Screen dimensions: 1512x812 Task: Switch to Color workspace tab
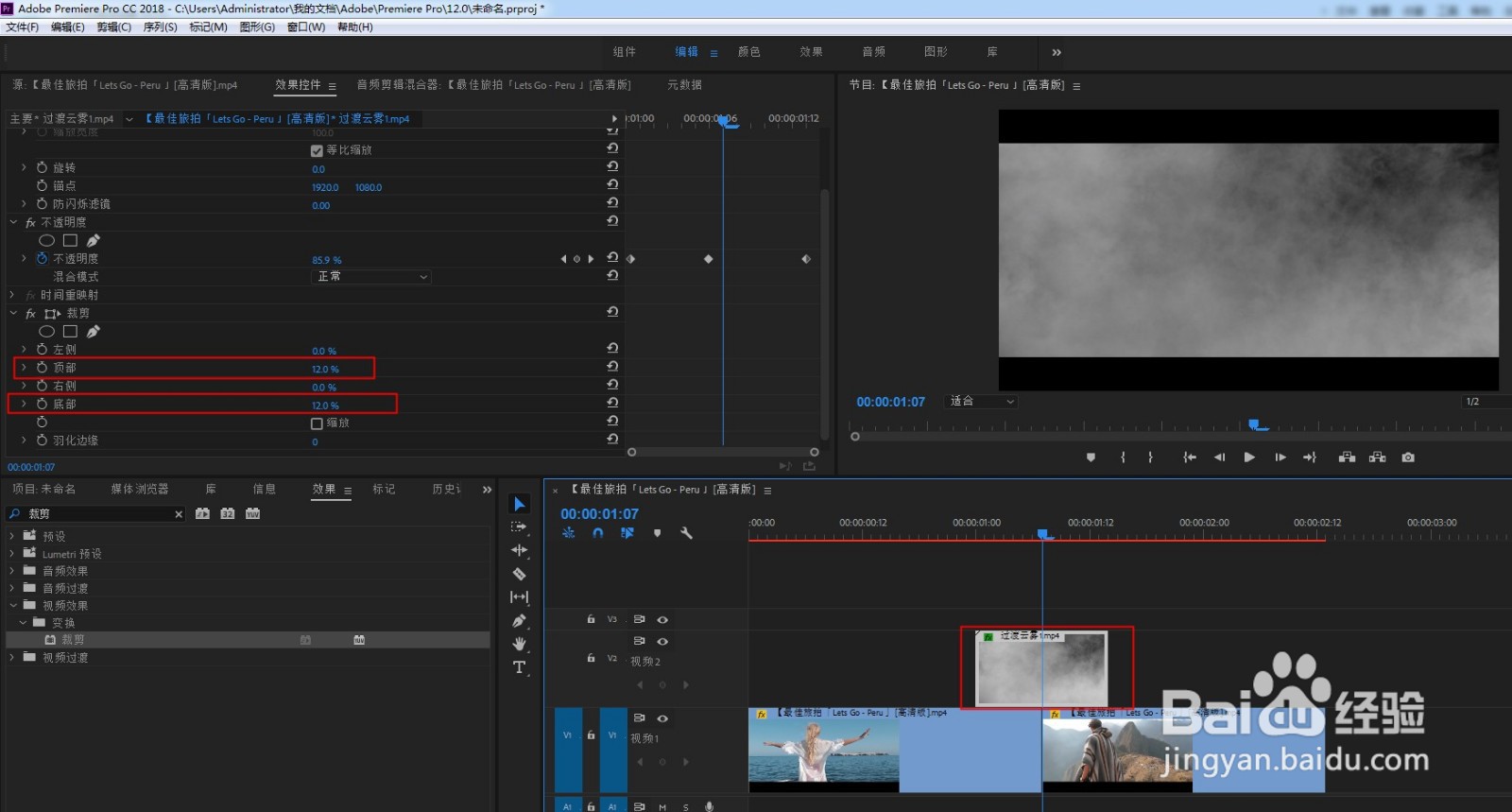coord(749,52)
